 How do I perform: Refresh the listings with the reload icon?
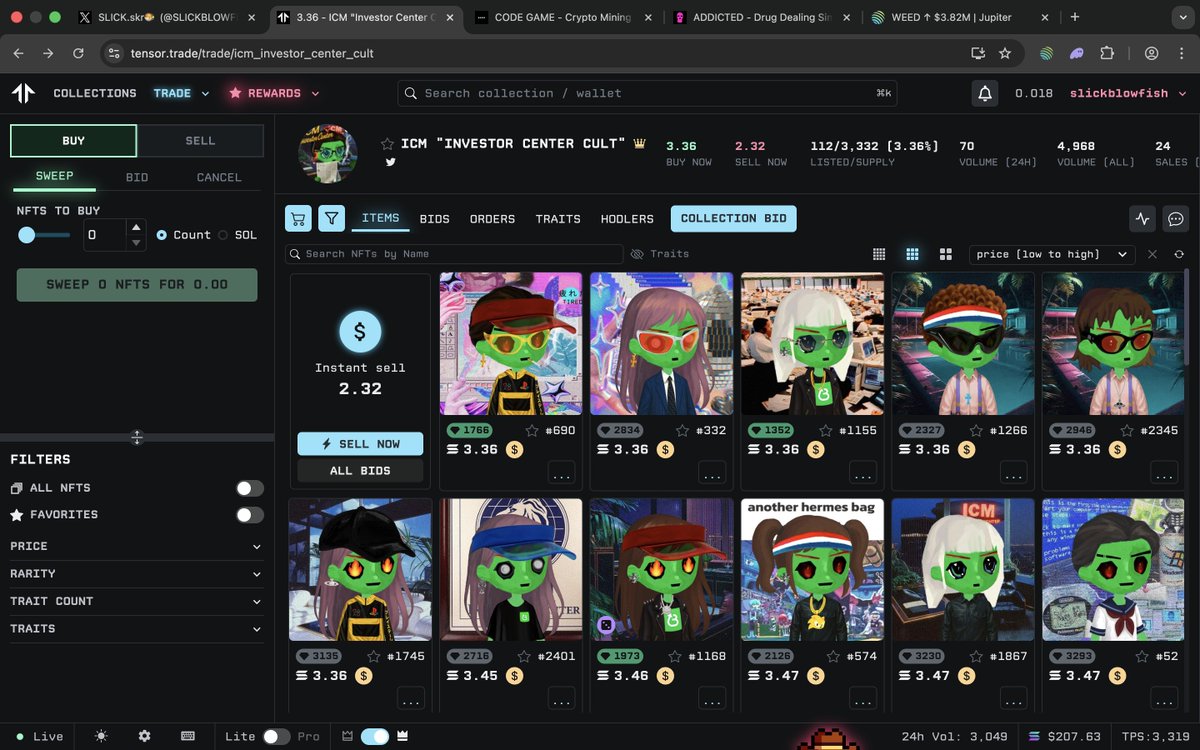[1179, 254]
